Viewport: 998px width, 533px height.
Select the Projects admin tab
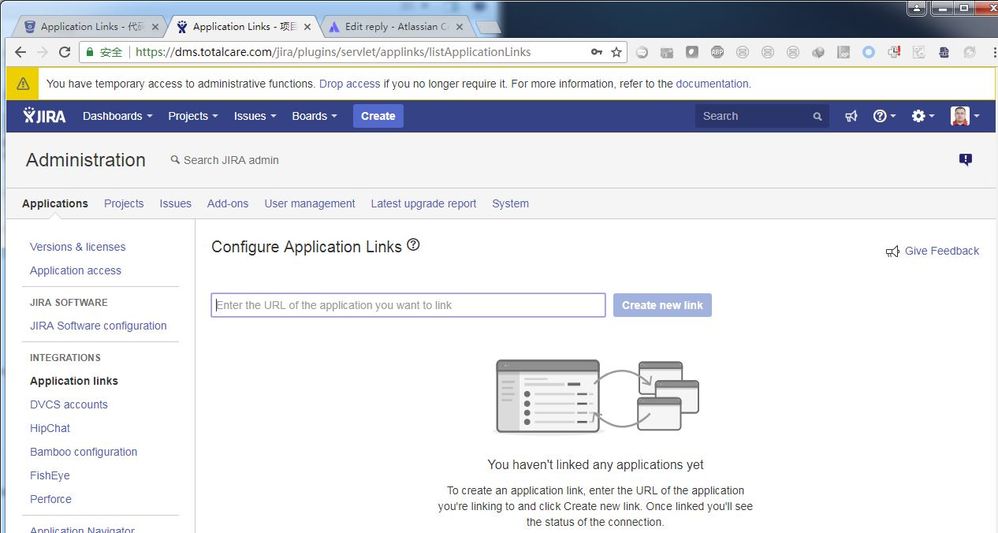pyautogui.click(x=123, y=204)
